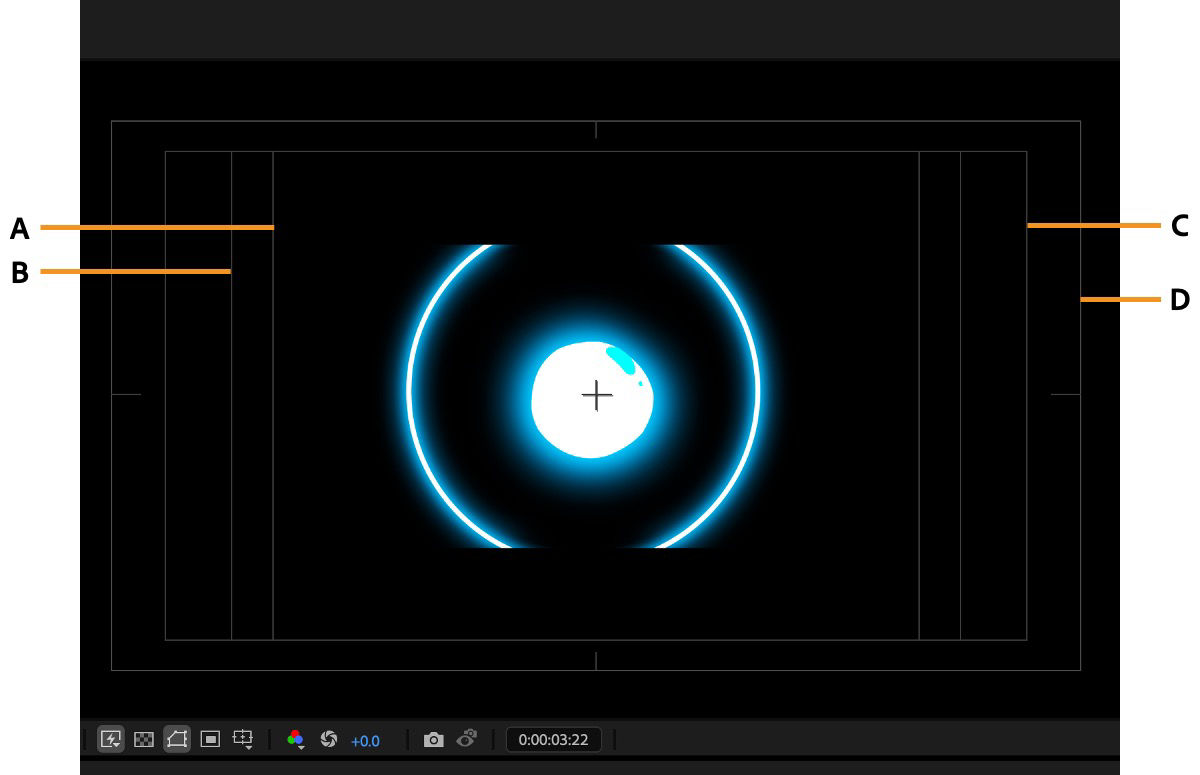The image size is (1200, 775).
Task: Click the composition anchor point crosshair
Action: coord(597,396)
